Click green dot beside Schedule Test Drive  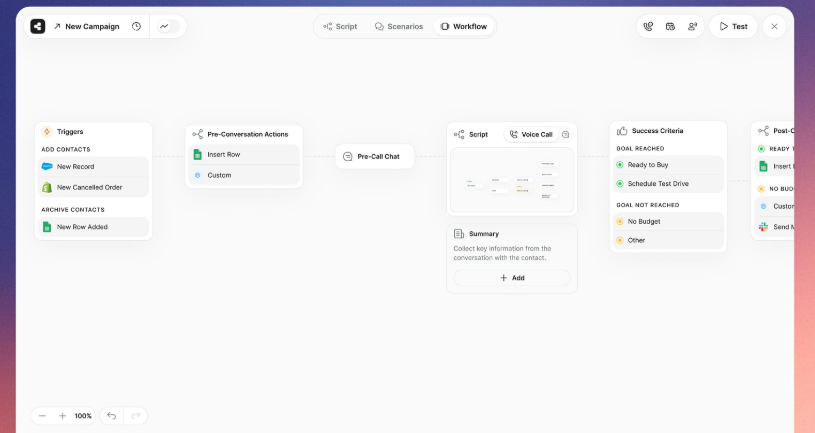point(620,183)
